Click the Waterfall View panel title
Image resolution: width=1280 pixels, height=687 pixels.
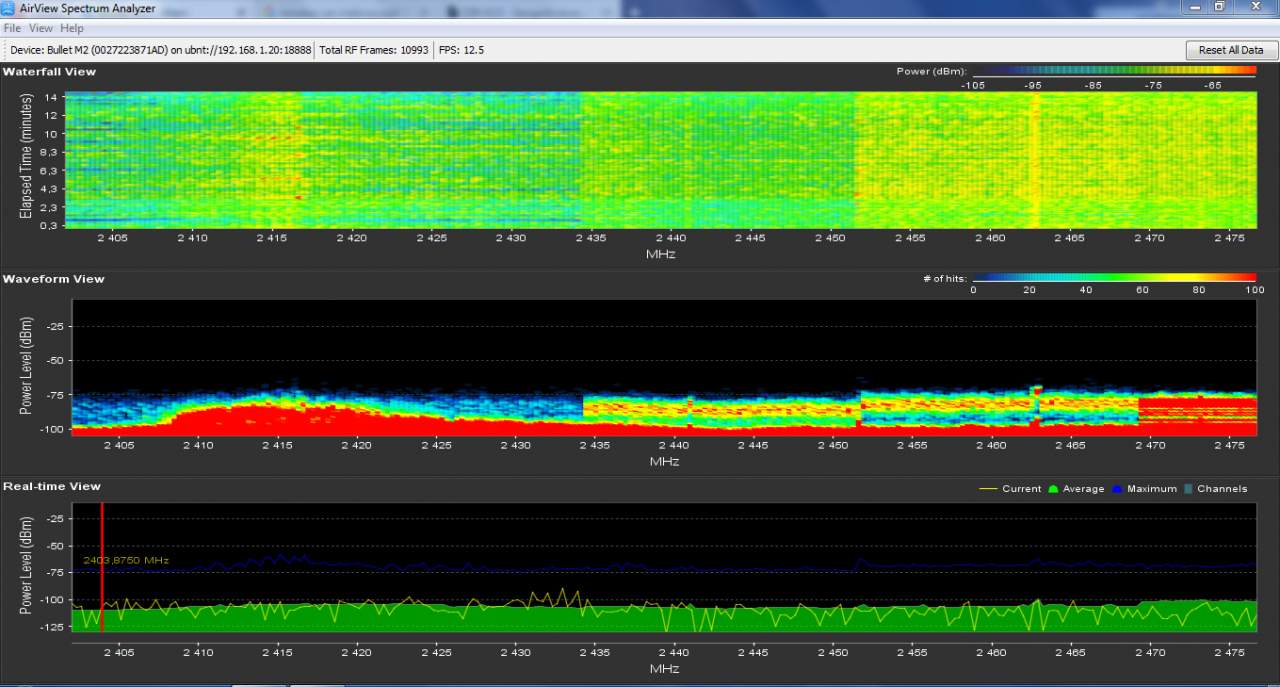point(50,72)
